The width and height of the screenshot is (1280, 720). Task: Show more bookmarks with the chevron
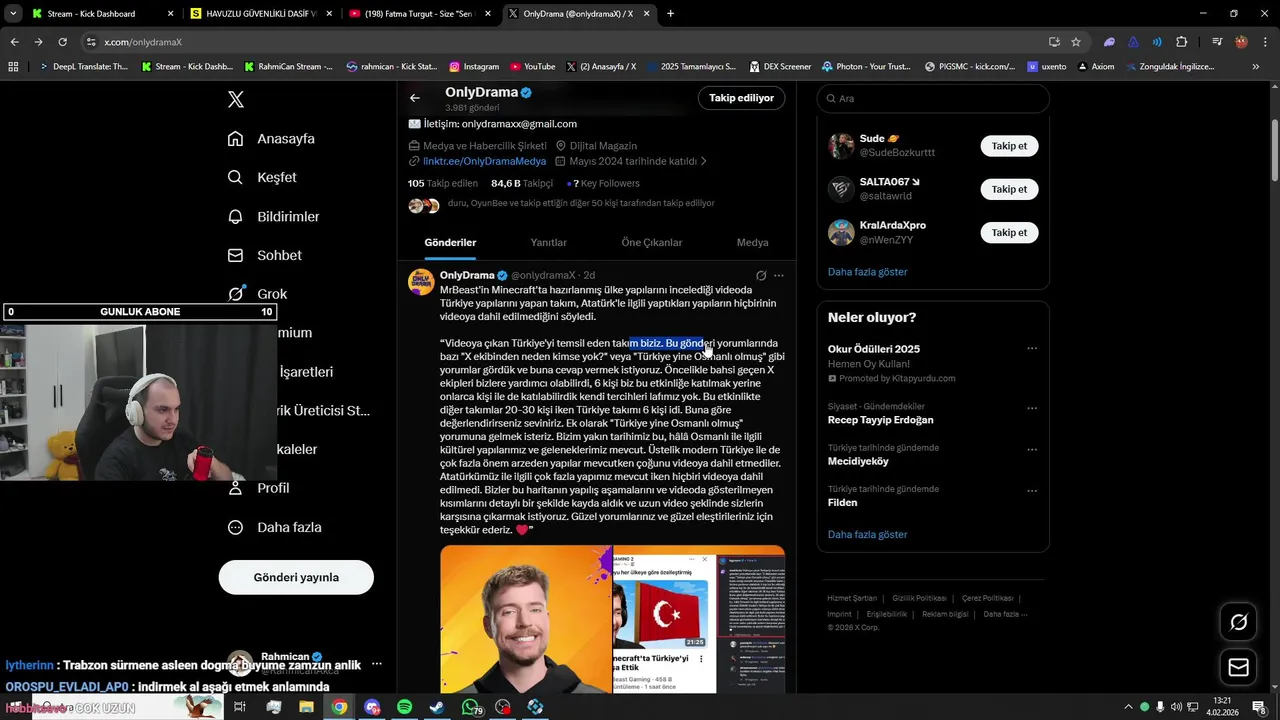pyautogui.click(x=1256, y=67)
